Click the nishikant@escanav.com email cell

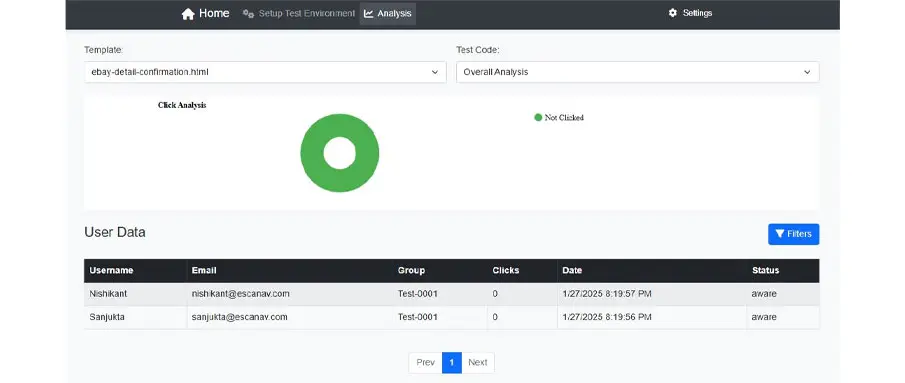[x=290, y=294]
